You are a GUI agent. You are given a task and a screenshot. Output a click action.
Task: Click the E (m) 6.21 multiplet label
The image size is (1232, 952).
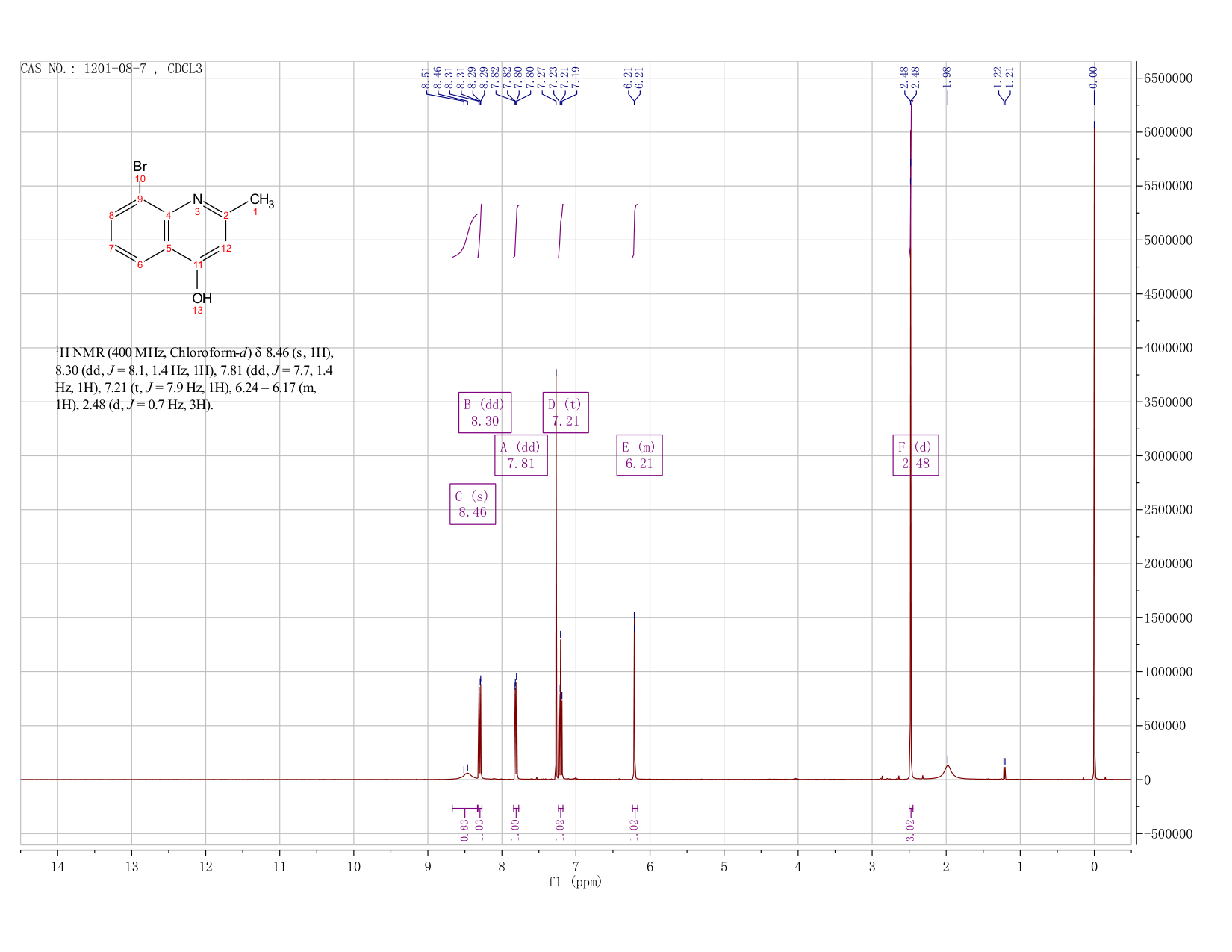tap(639, 455)
